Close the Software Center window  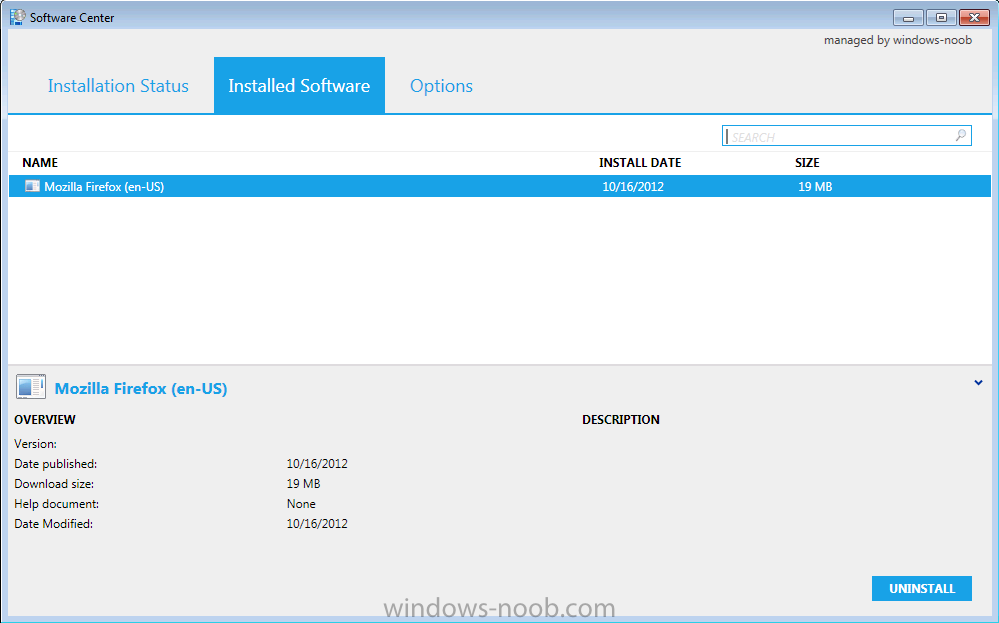[974, 18]
